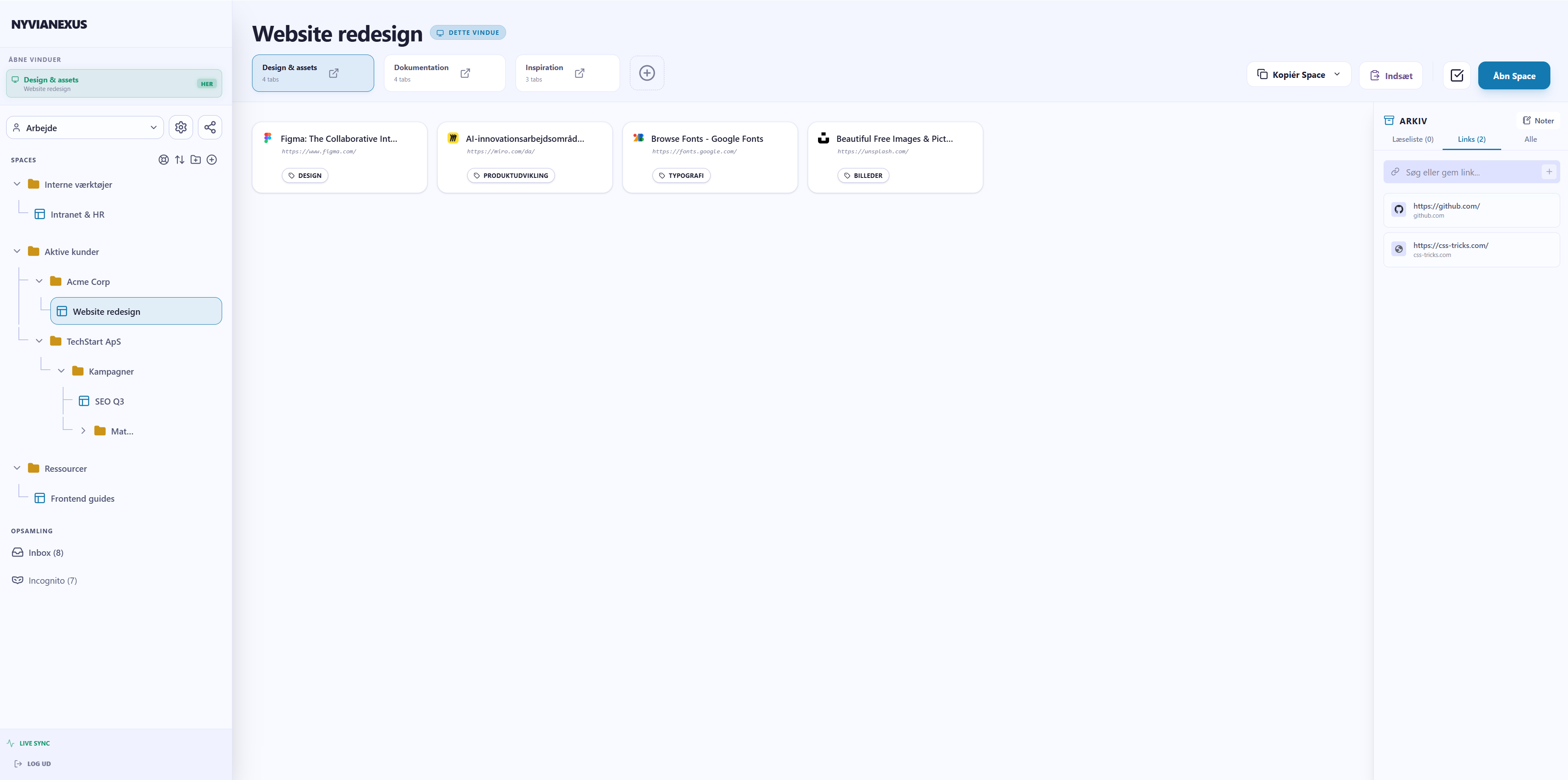Open the external link icon on Inspiration window

coord(579,73)
